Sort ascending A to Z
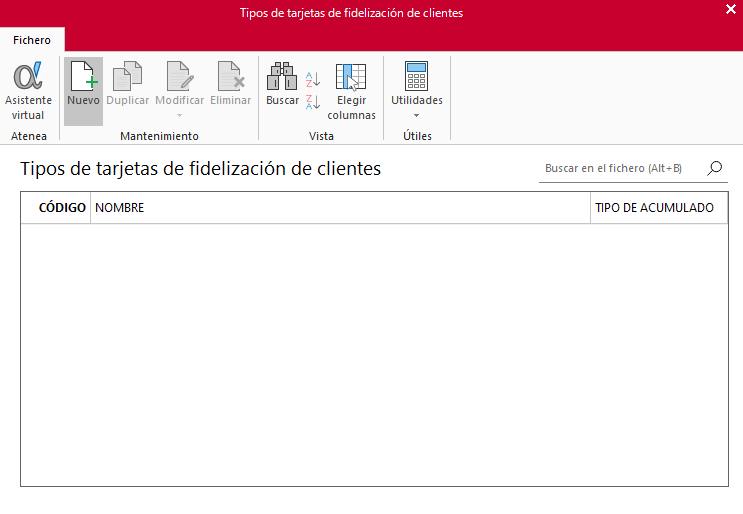 pyautogui.click(x=313, y=79)
